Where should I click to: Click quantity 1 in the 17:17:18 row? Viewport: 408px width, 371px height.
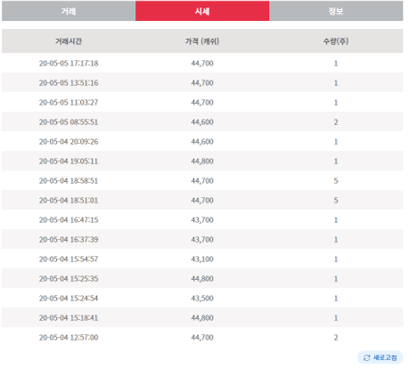point(336,63)
